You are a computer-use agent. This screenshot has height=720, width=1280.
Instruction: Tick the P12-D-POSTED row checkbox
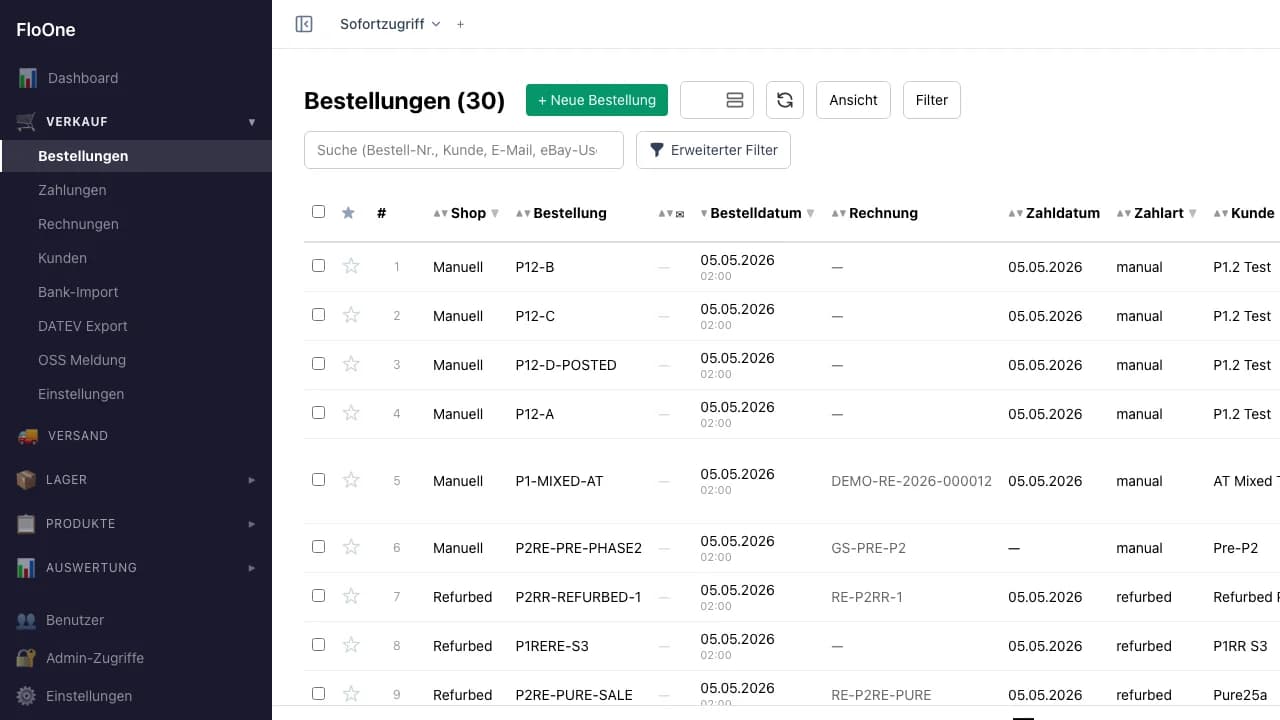pos(318,364)
